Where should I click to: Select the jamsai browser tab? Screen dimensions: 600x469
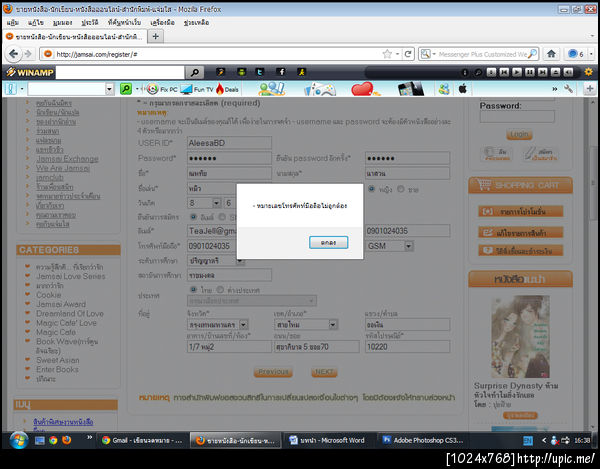click(x=75, y=37)
